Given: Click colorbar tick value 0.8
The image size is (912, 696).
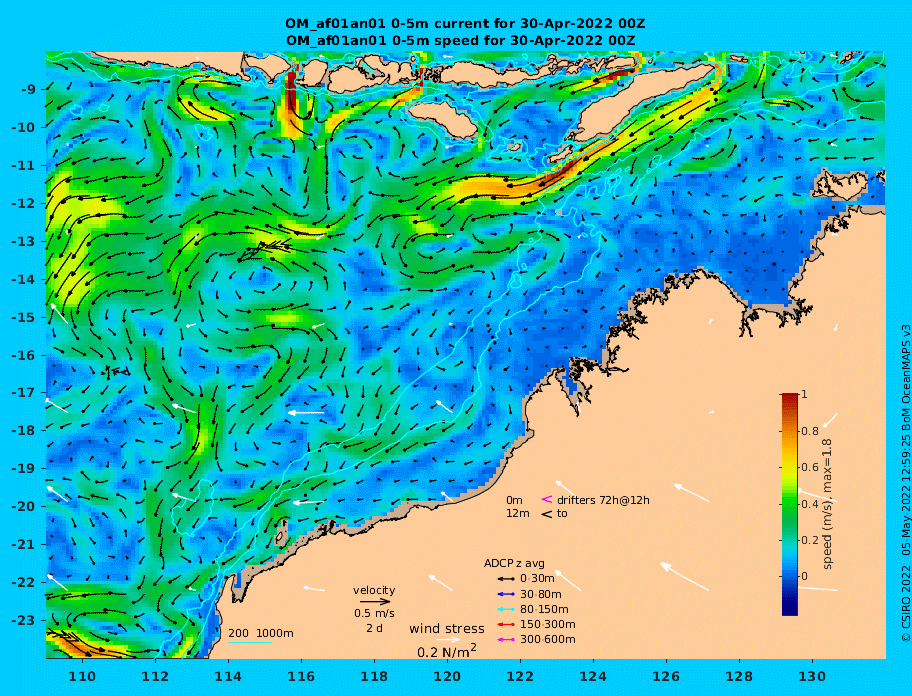Looking at the screenshot, I should point(810,431).
